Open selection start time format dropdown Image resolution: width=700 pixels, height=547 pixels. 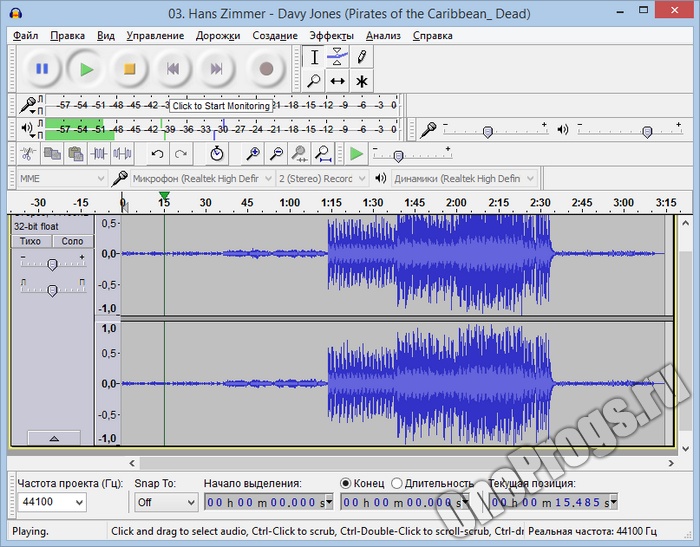click(329, 502)
